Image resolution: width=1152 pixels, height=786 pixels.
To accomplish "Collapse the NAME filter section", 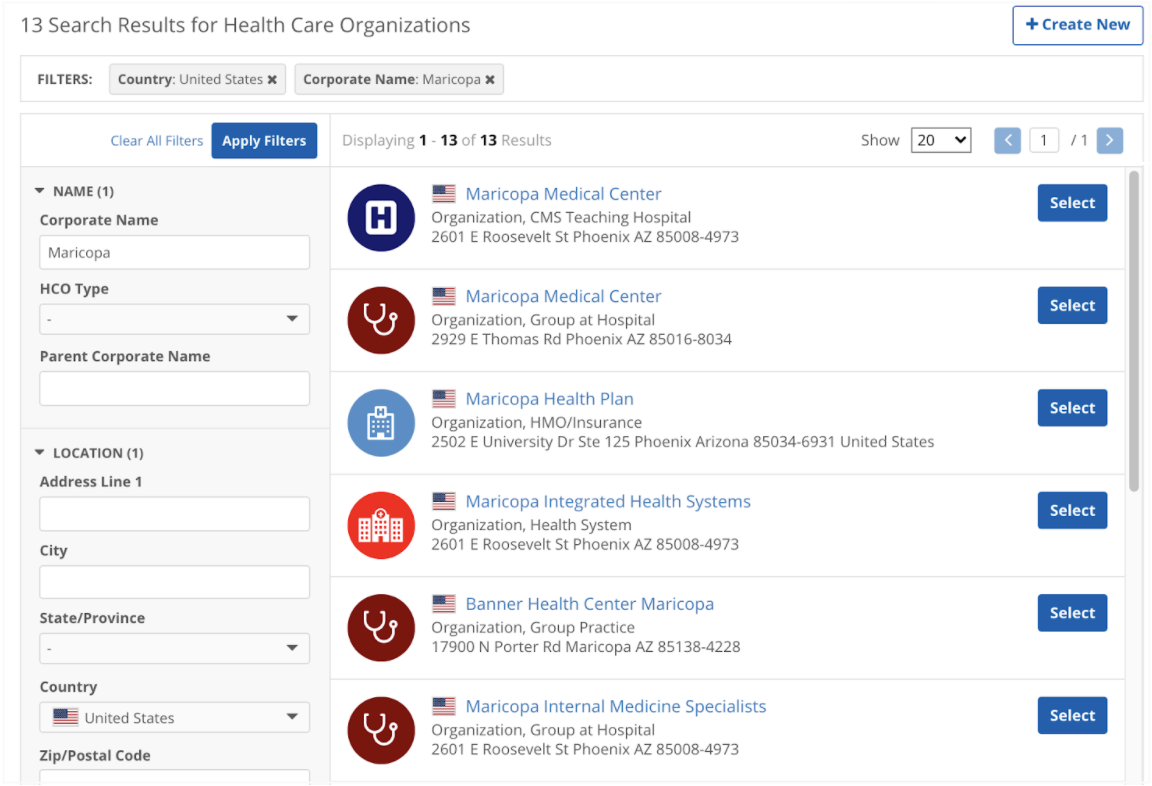I will pos(40,191).
